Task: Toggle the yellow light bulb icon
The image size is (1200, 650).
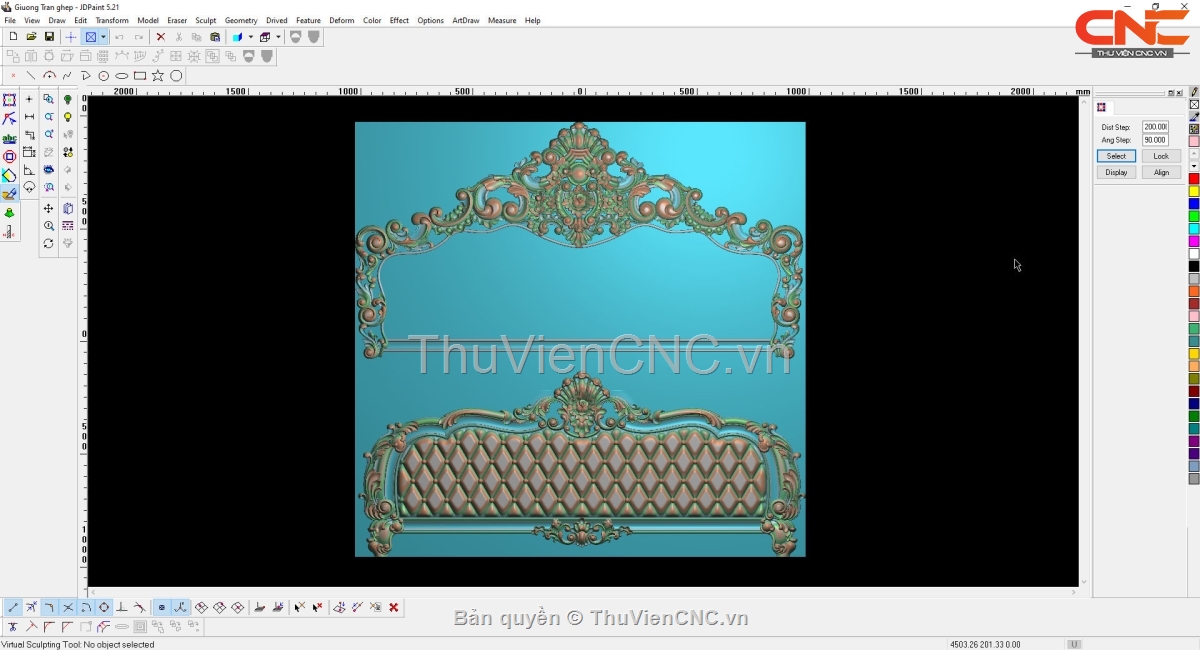Action: click(68, 118)
